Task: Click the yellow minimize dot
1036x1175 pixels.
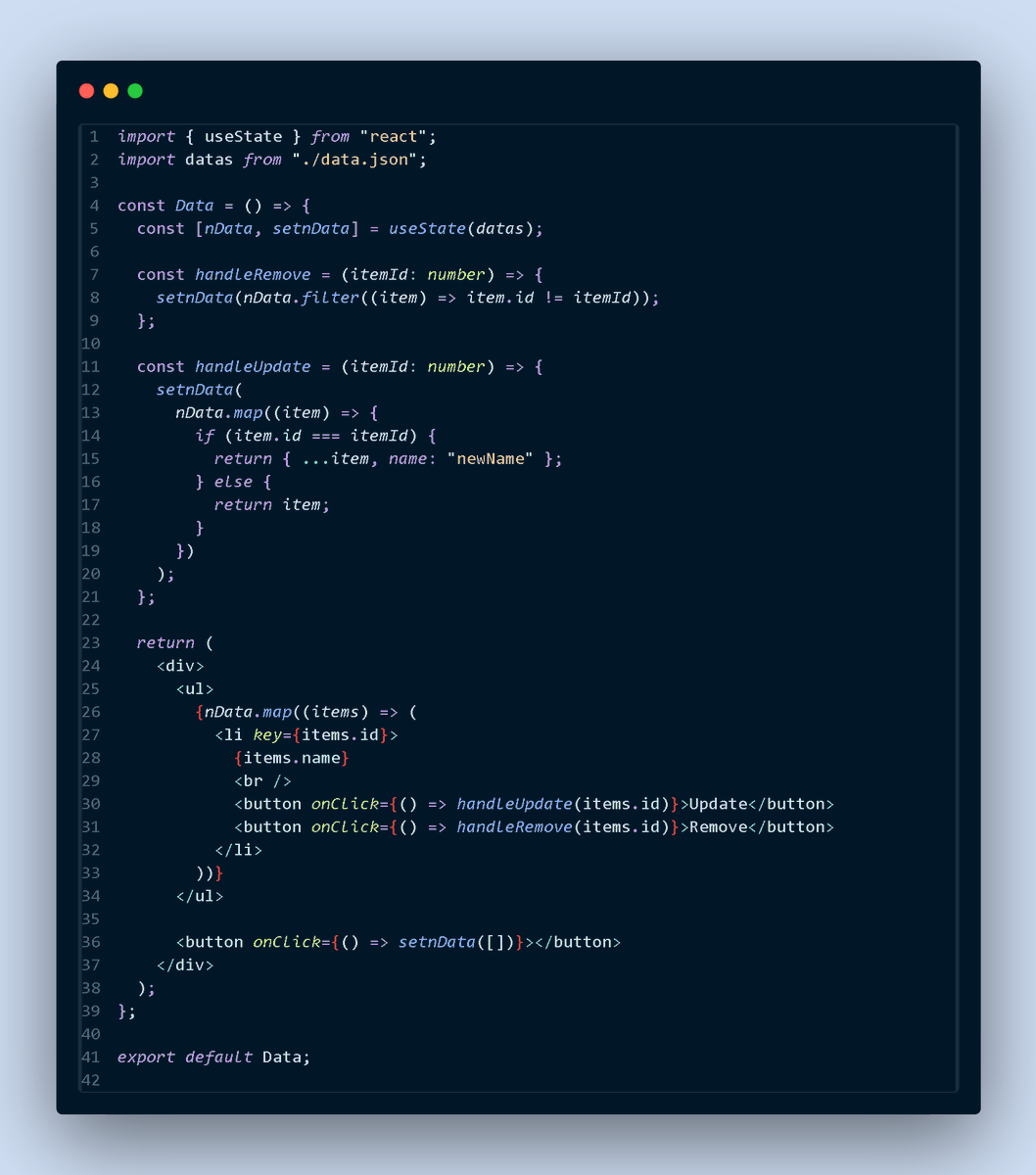Action: 111,91
